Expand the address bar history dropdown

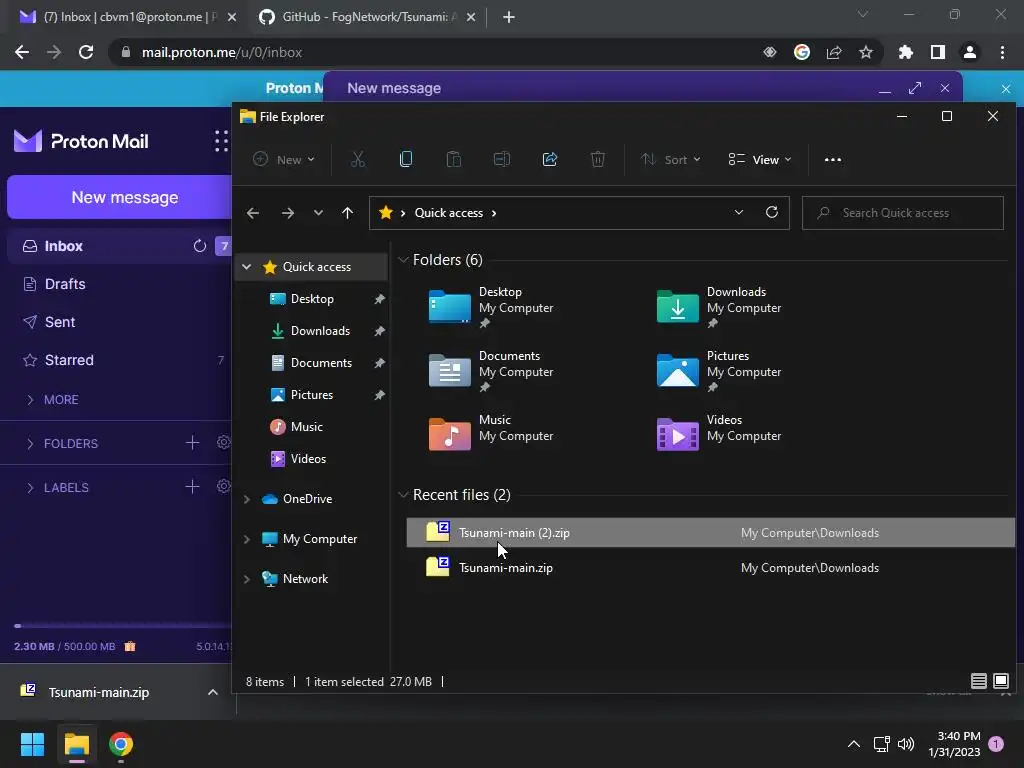(739, 212)
